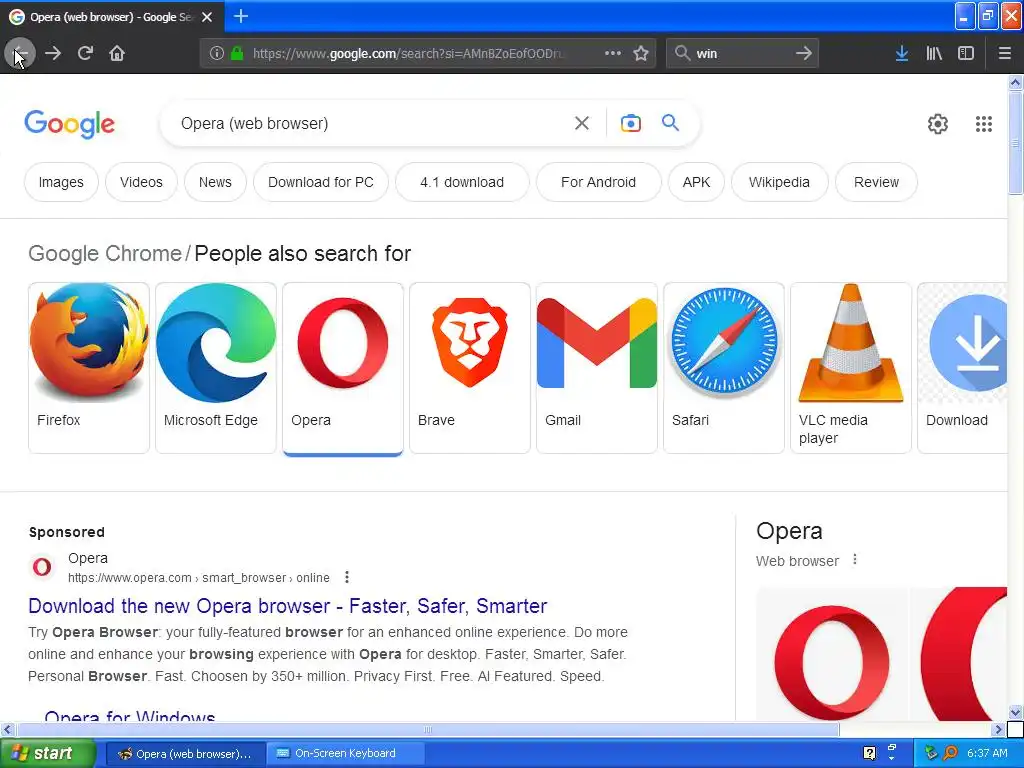Reload the current page
Viewport: 1024px width, 768px height.
(x=85, y=54)
